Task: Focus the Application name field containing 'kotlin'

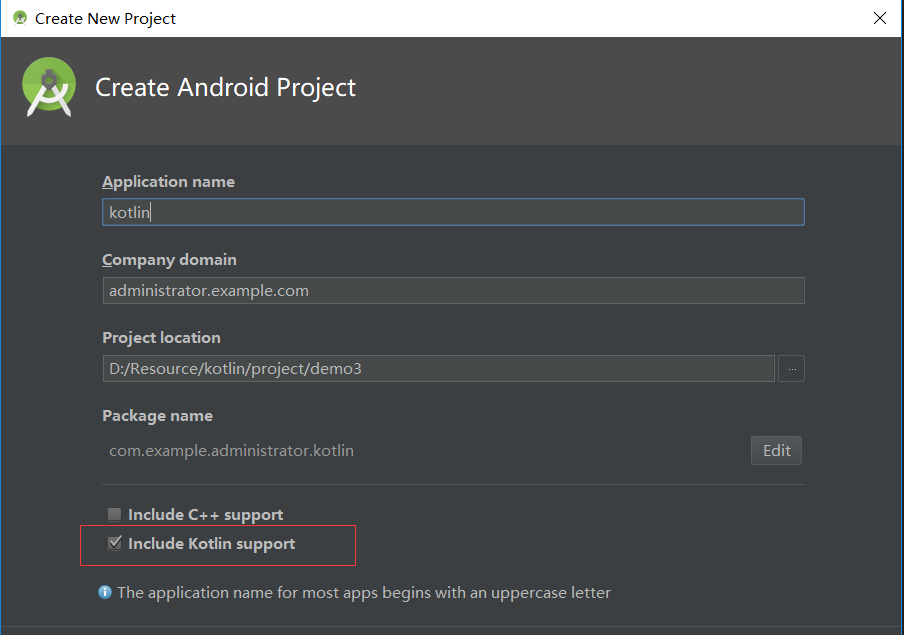Action: (x=453, y=212)
